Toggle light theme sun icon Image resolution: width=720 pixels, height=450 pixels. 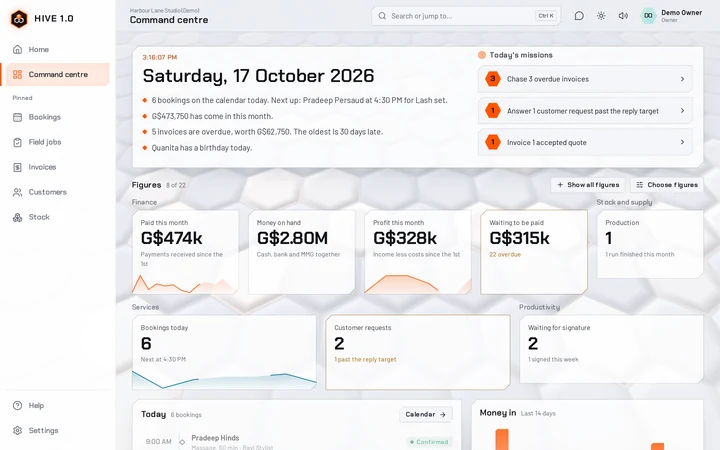[601, 16]
